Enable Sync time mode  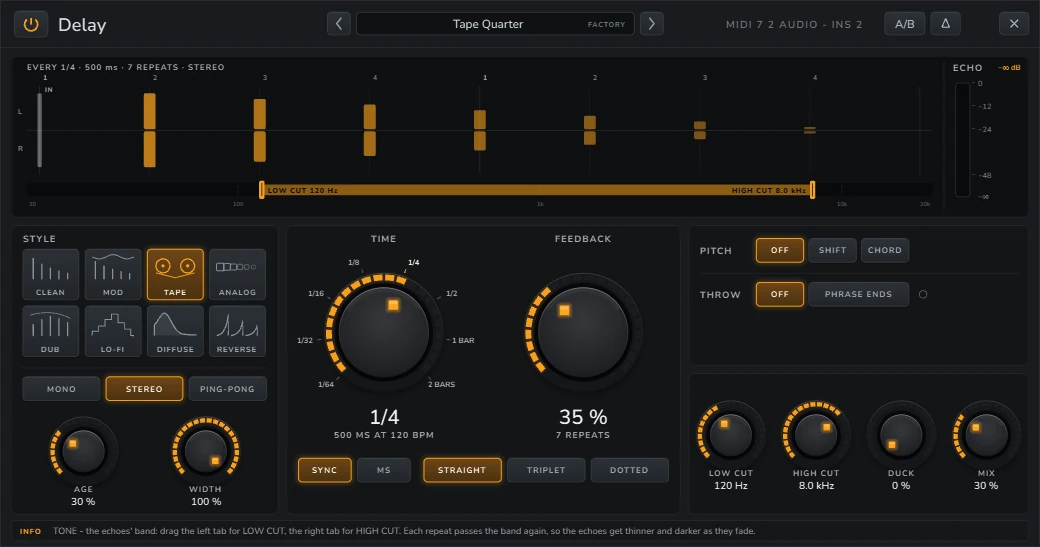point(324,470)
